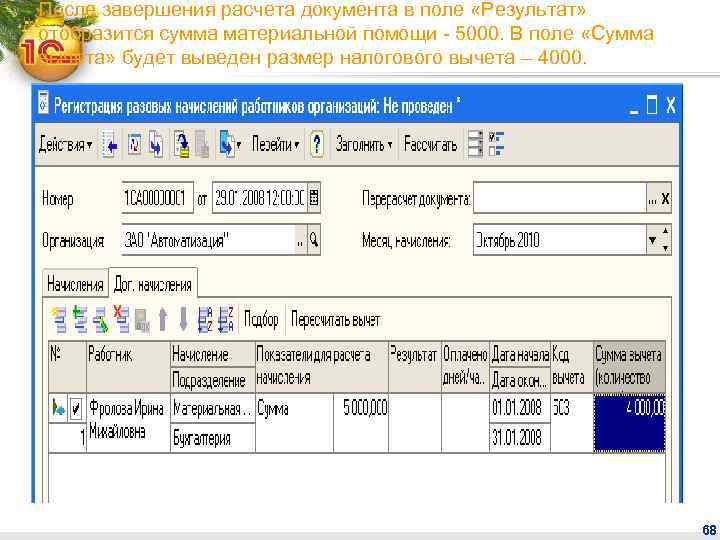Expand the arrow next to create-based-on icon

click(238, 145)
